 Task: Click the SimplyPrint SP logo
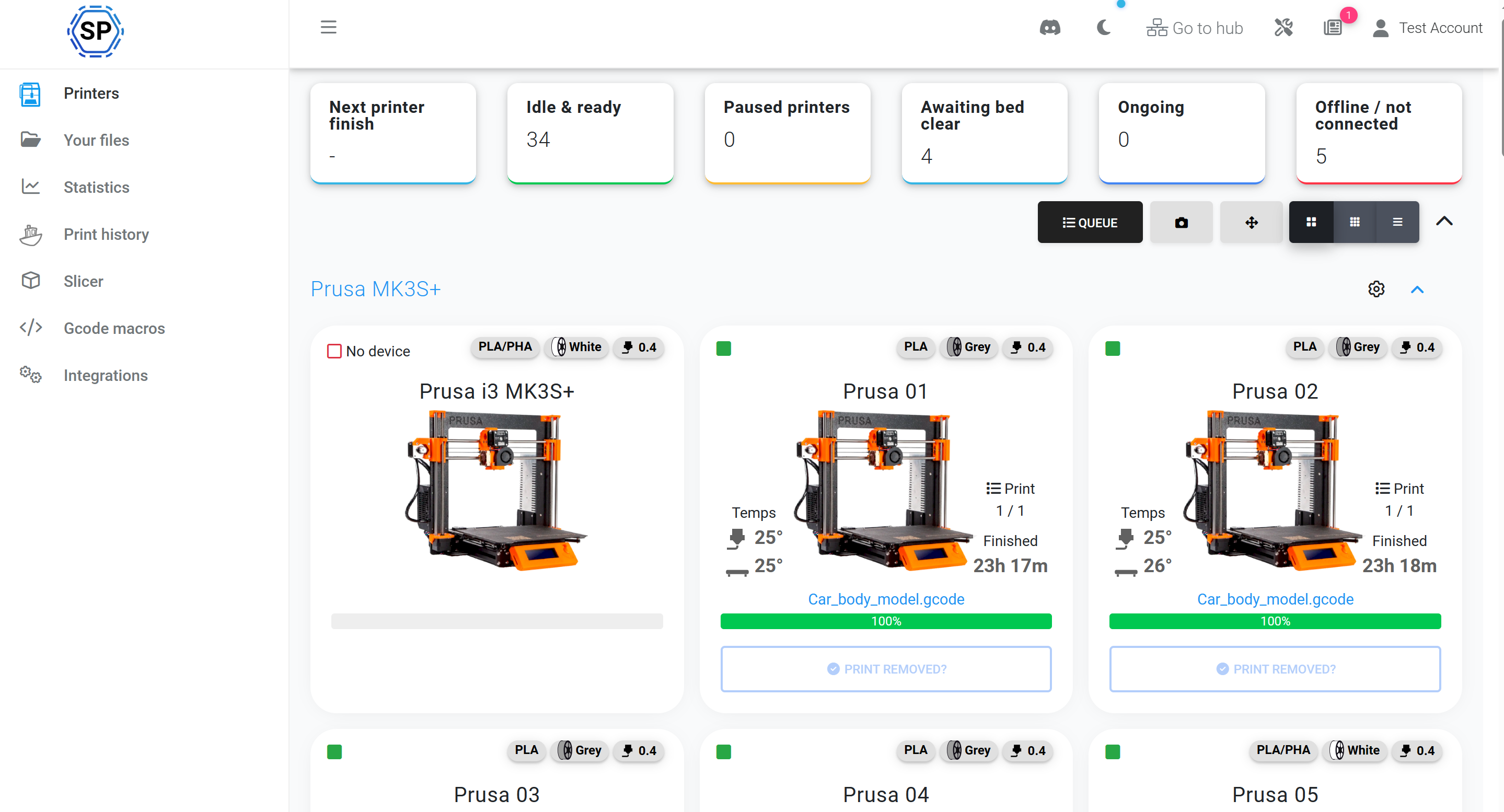95,31
